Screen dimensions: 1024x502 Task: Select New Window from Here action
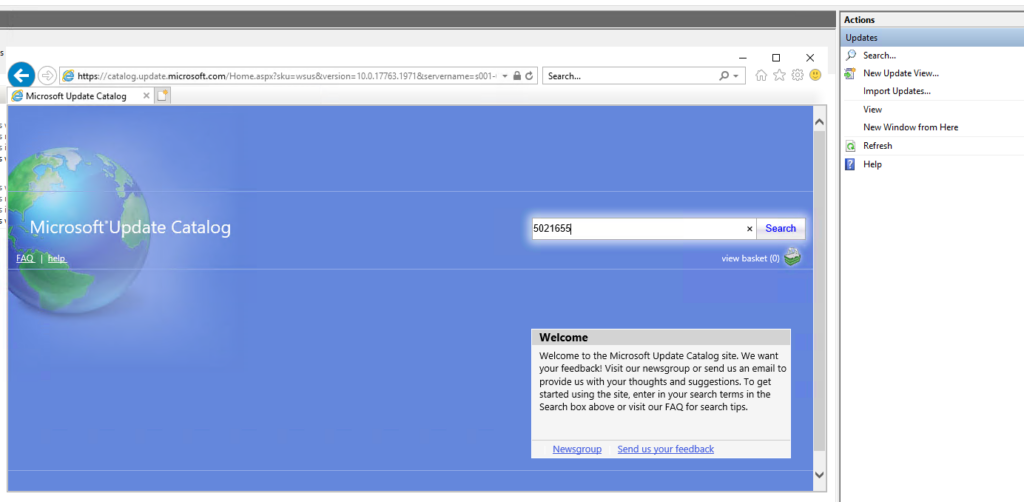pyautogui.click(x=910, y=127)
